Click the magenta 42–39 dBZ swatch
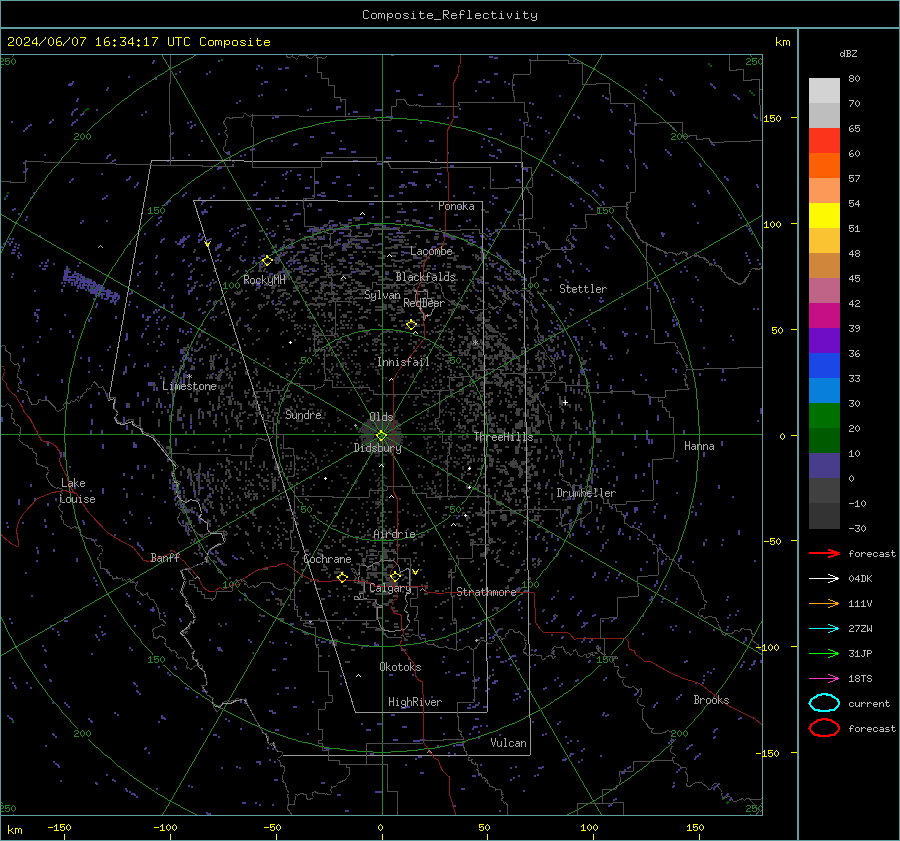The height and width of the screenshot is (841, 900). 824,316
